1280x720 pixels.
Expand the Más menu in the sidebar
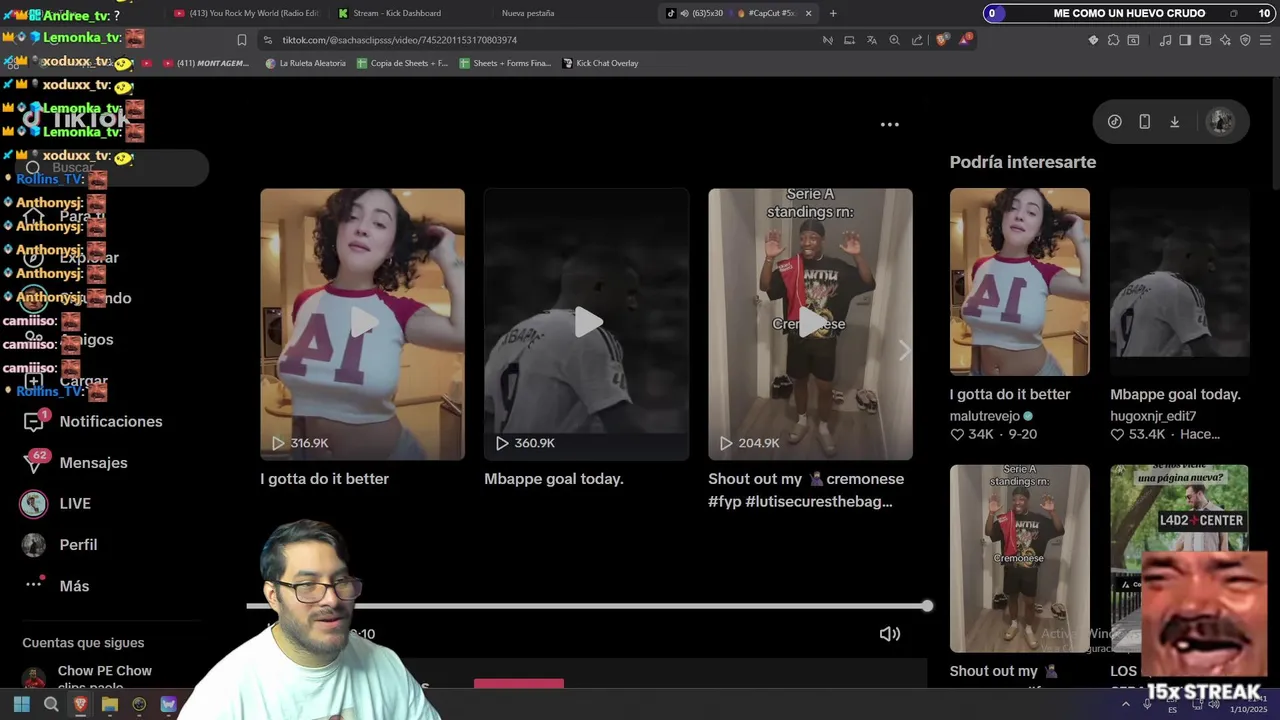click(x=56, y=586)
